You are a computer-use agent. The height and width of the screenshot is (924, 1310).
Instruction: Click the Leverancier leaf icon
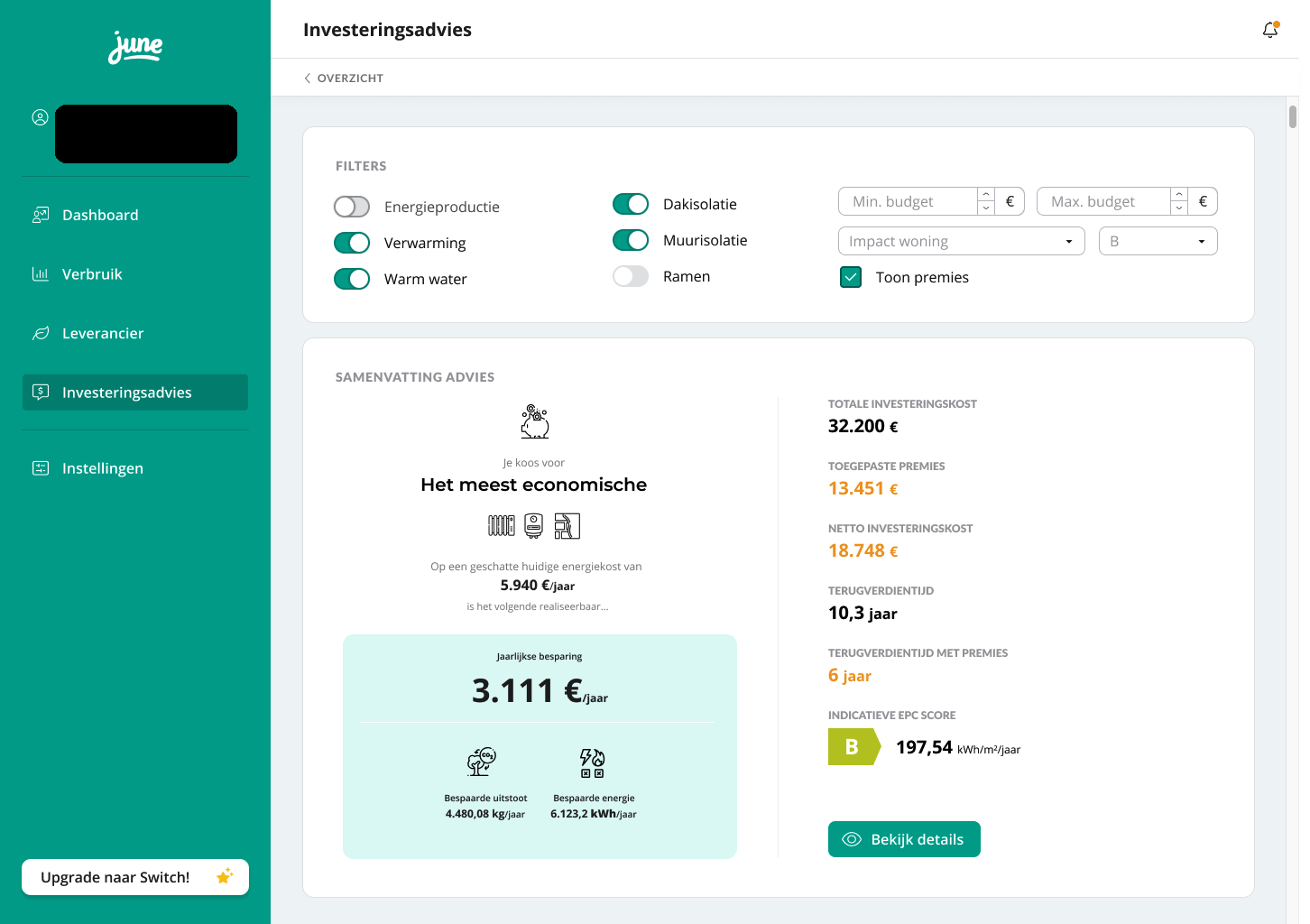tap(41, 333)
